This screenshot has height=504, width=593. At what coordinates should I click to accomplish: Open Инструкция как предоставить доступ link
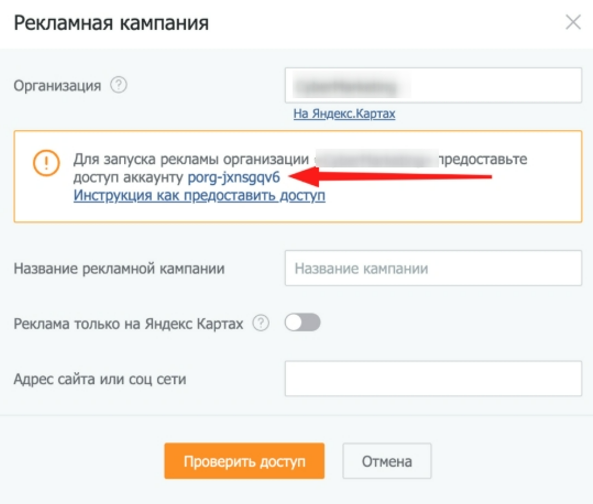199,195
